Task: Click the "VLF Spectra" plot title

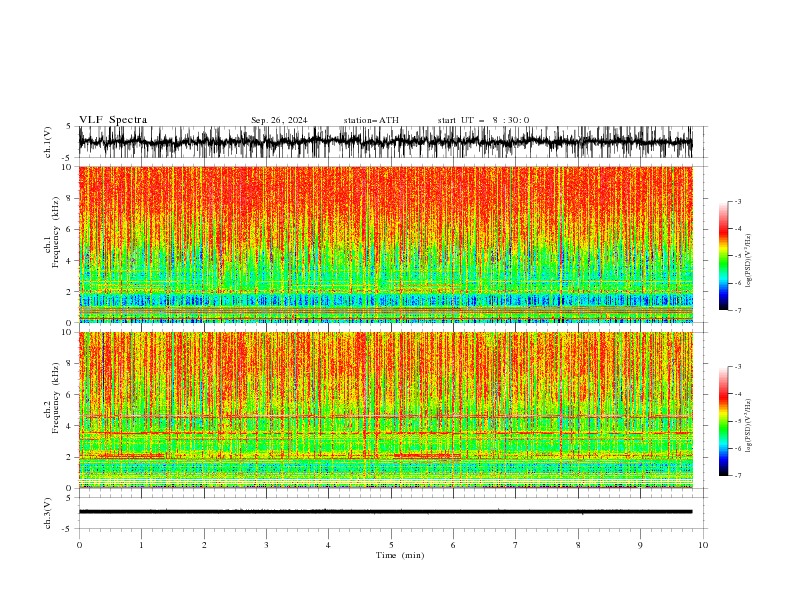Action: click(x=113, y=120)
